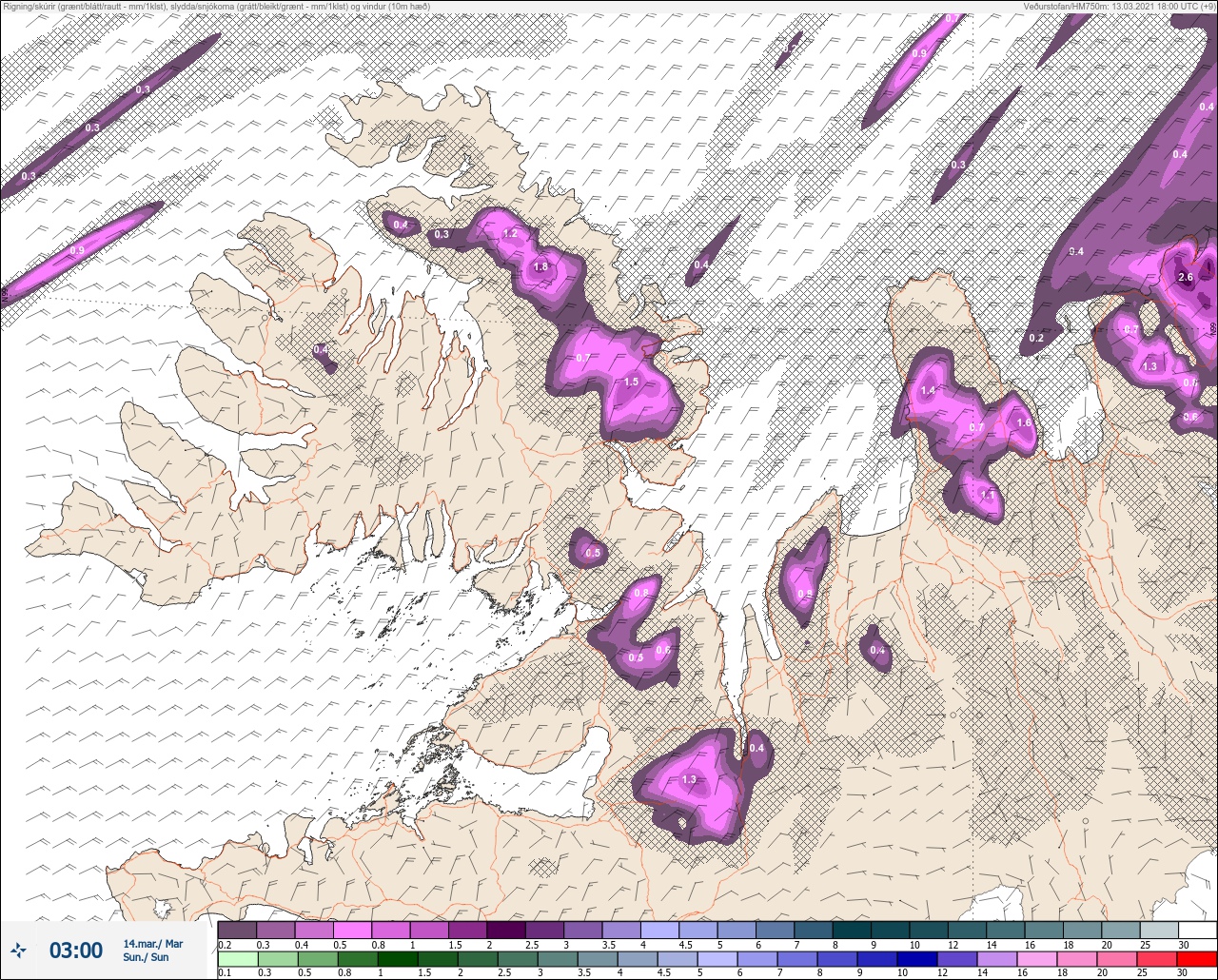1218x980 pixels.
Task: Select the lower-row red swatch labeled 25
Action: pos(1159,959)
